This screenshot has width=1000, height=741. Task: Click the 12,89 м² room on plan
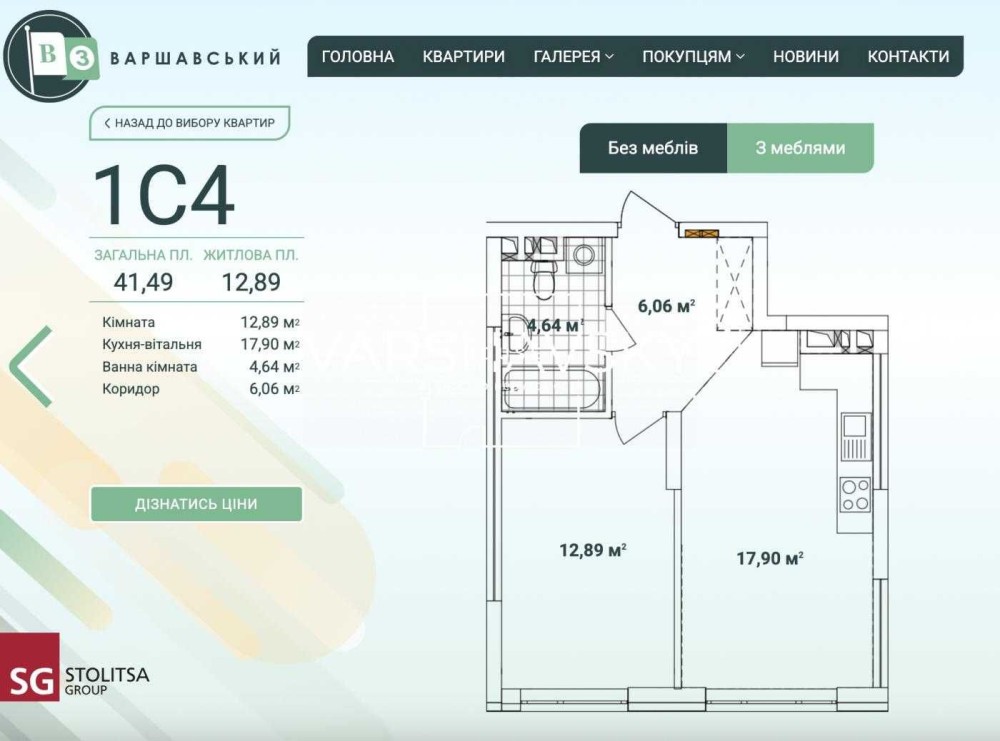pyautogui.click(x=592, y=550)
